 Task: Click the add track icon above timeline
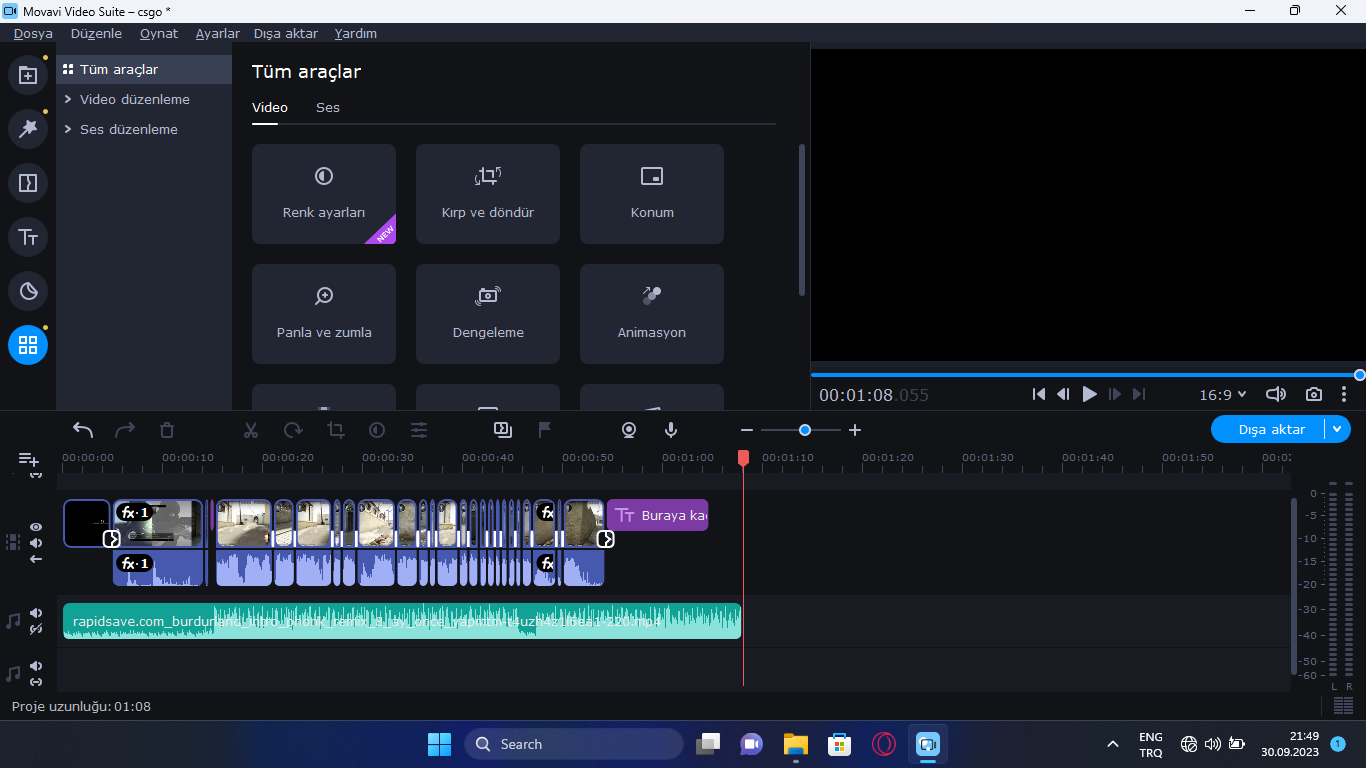point(29,460)
